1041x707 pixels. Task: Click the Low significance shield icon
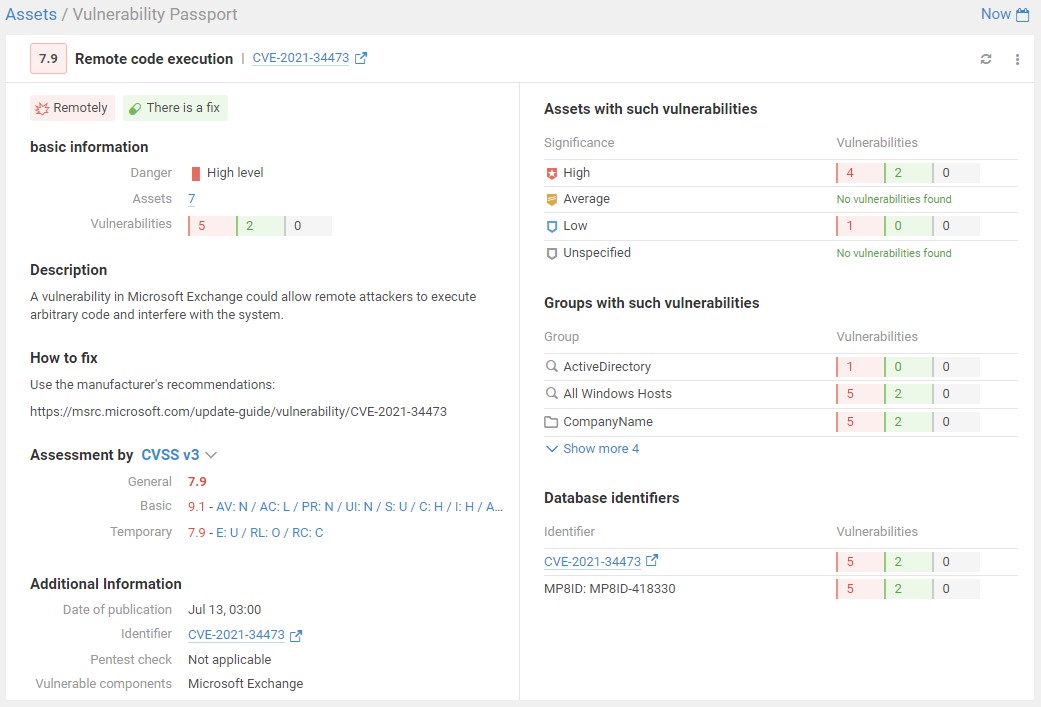(551, 226)
